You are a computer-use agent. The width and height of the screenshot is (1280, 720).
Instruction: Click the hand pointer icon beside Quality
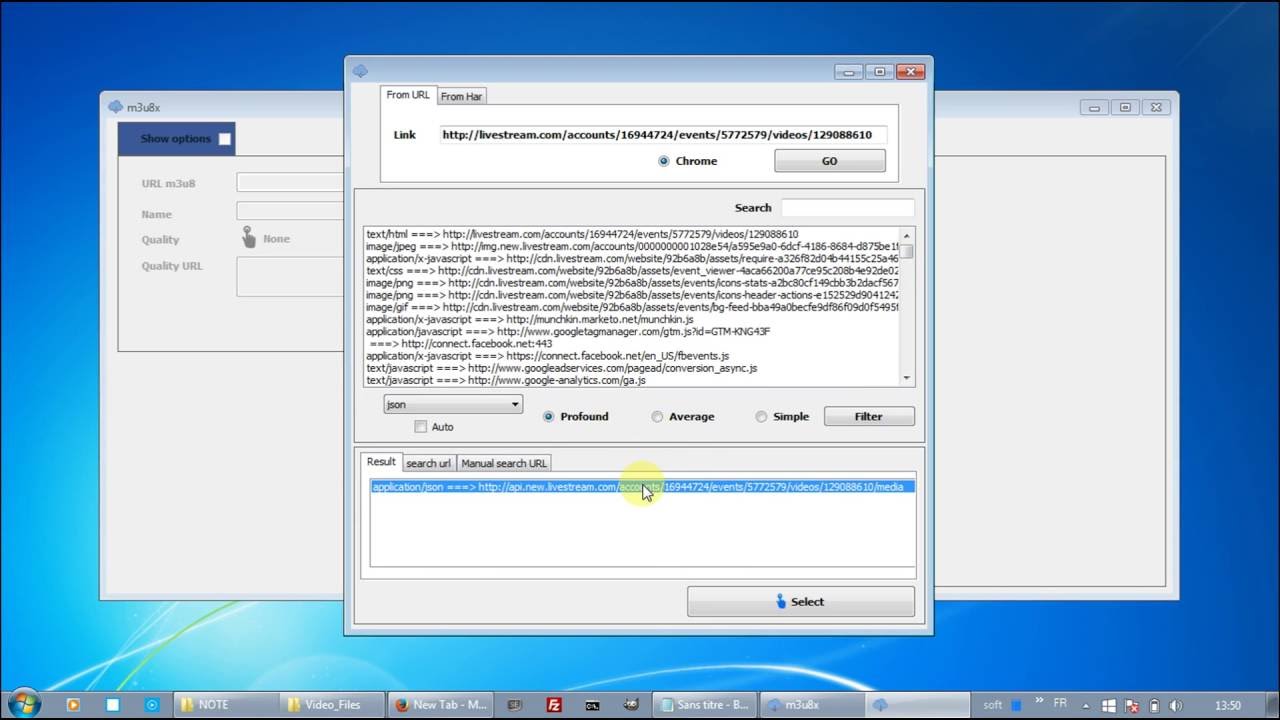[249, 237]
